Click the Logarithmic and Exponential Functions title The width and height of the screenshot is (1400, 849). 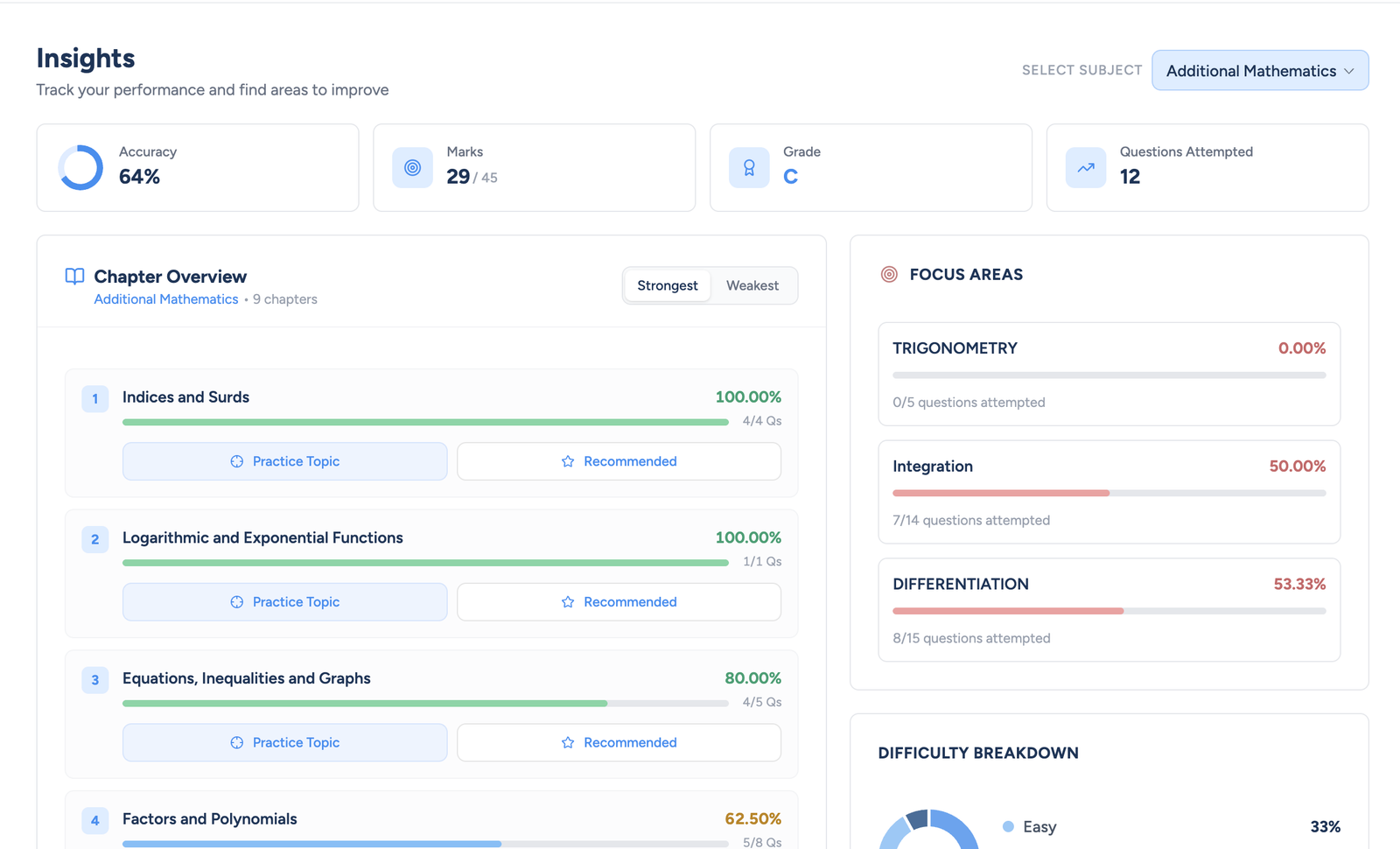coord(262,537)
